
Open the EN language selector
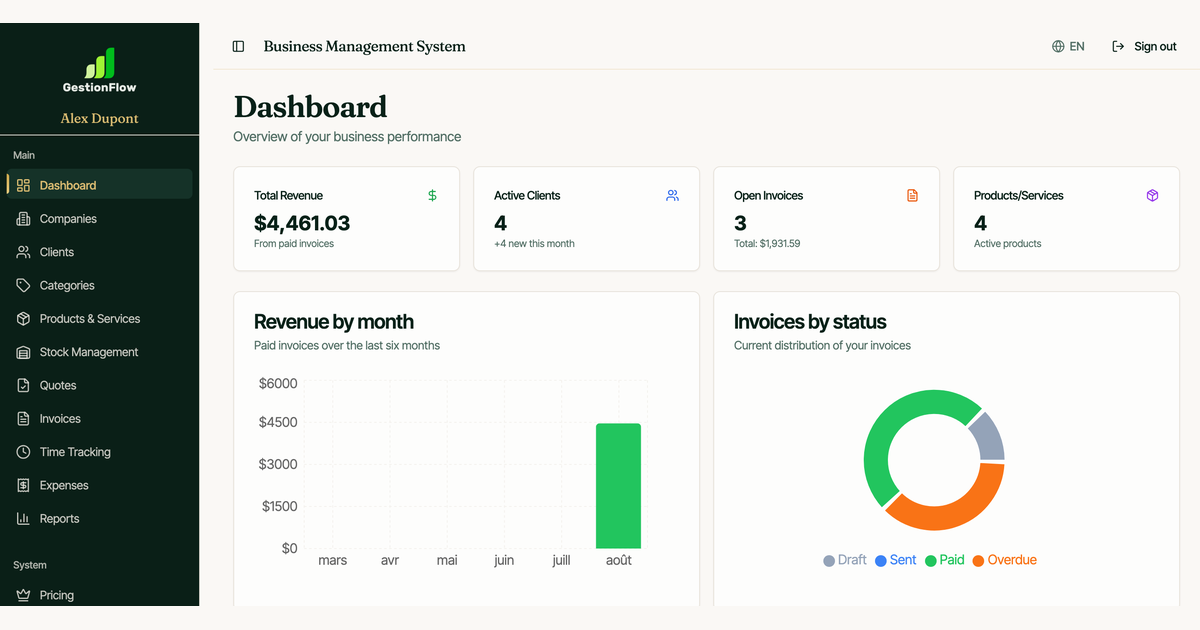pyautogui.click(x=1068, y=46)
